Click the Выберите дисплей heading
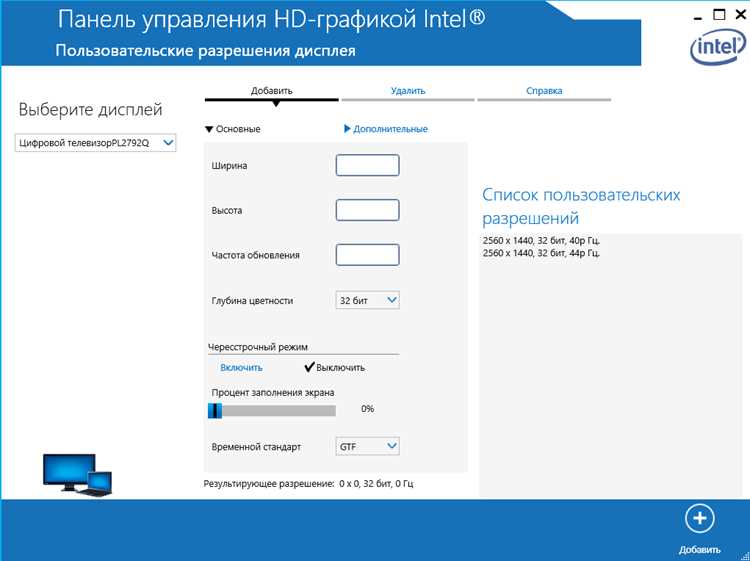 tap(90, 110)
